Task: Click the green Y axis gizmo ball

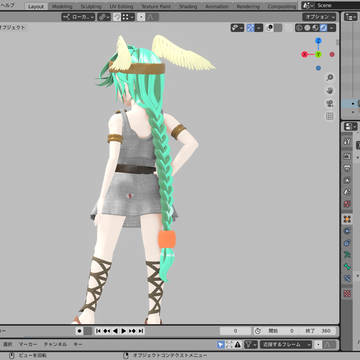Action: 318,54
